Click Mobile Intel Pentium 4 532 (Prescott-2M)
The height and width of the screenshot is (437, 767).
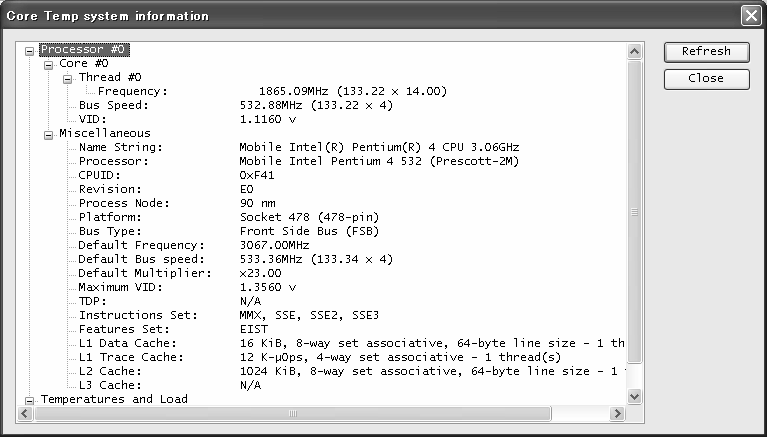coord(379,161)
